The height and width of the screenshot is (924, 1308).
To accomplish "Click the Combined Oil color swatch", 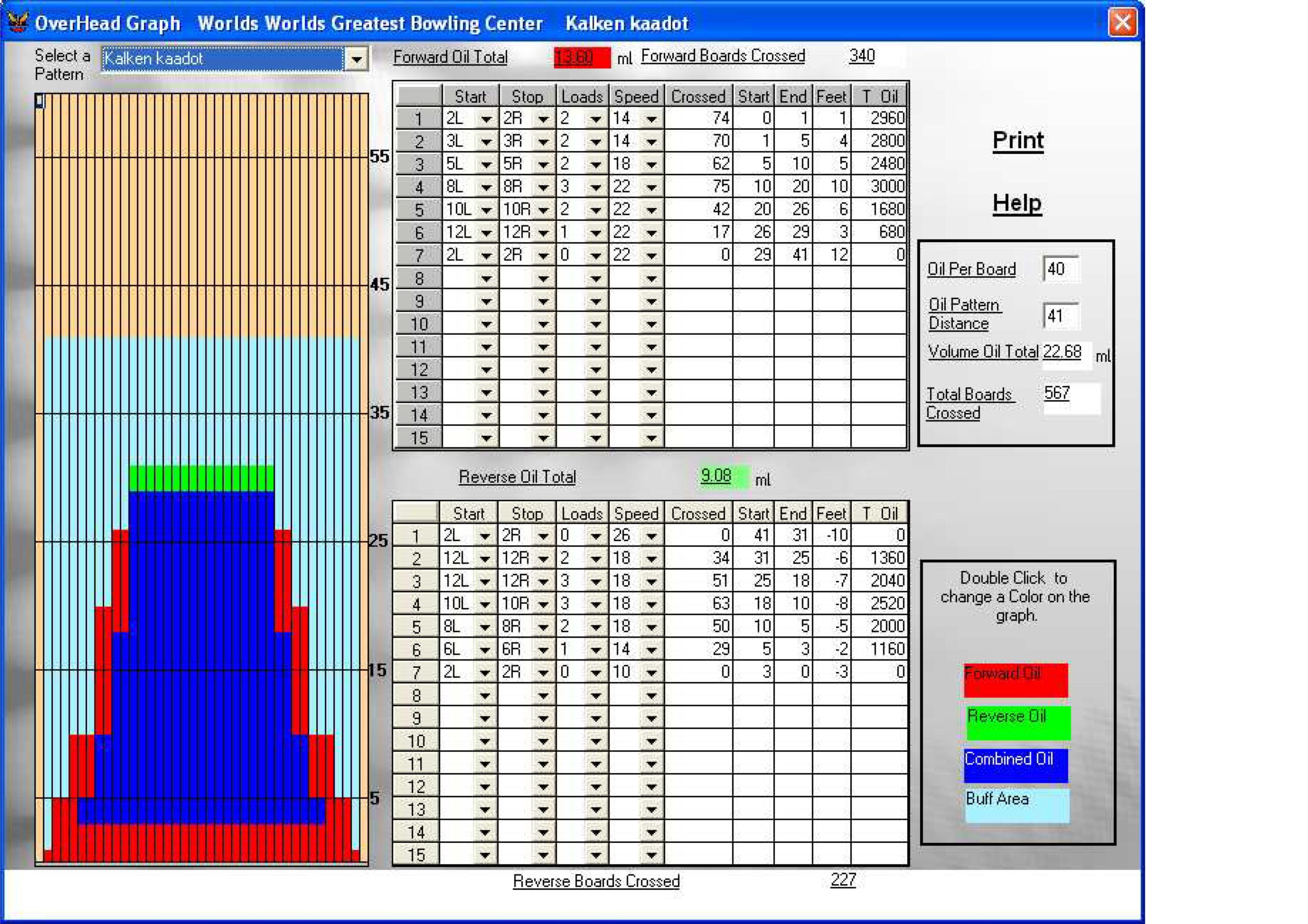I will [x=1016, y=766].
